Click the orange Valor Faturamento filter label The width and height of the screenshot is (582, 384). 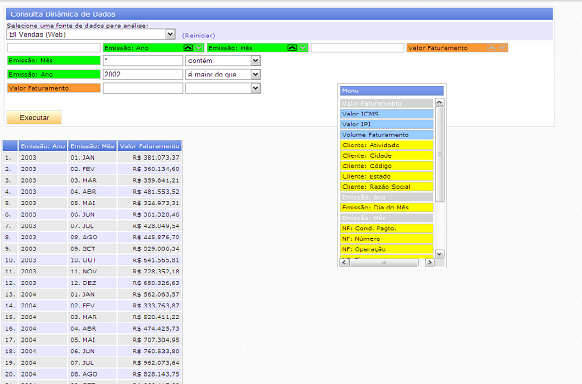point(54,88)
